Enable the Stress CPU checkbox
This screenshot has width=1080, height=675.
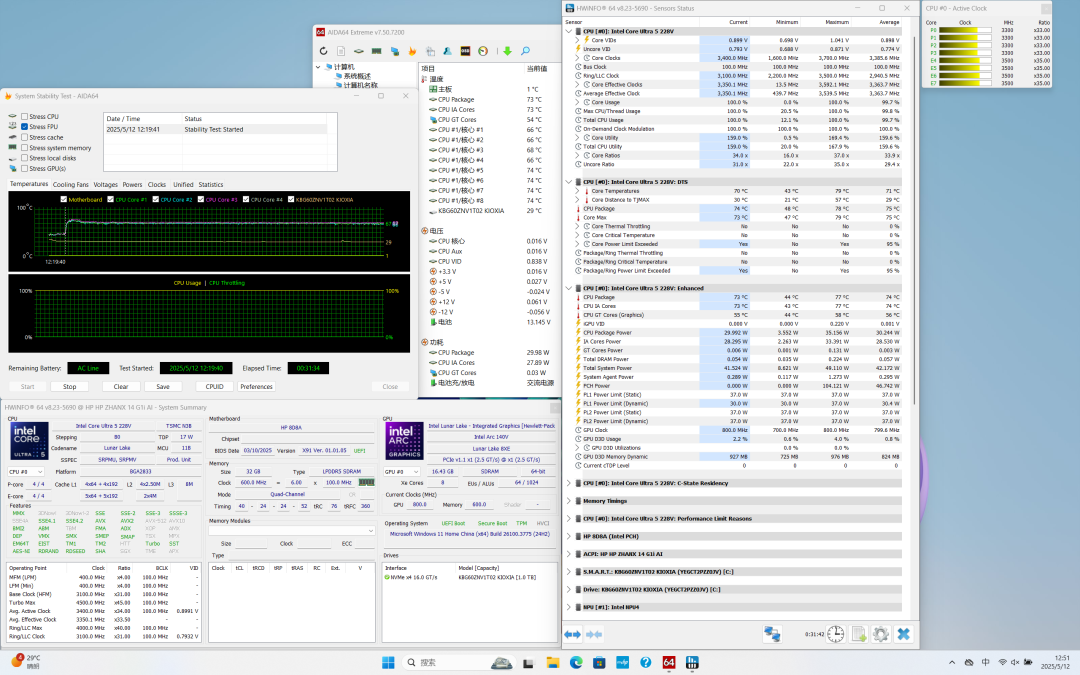pyautogui.click(x=25, y=116)
